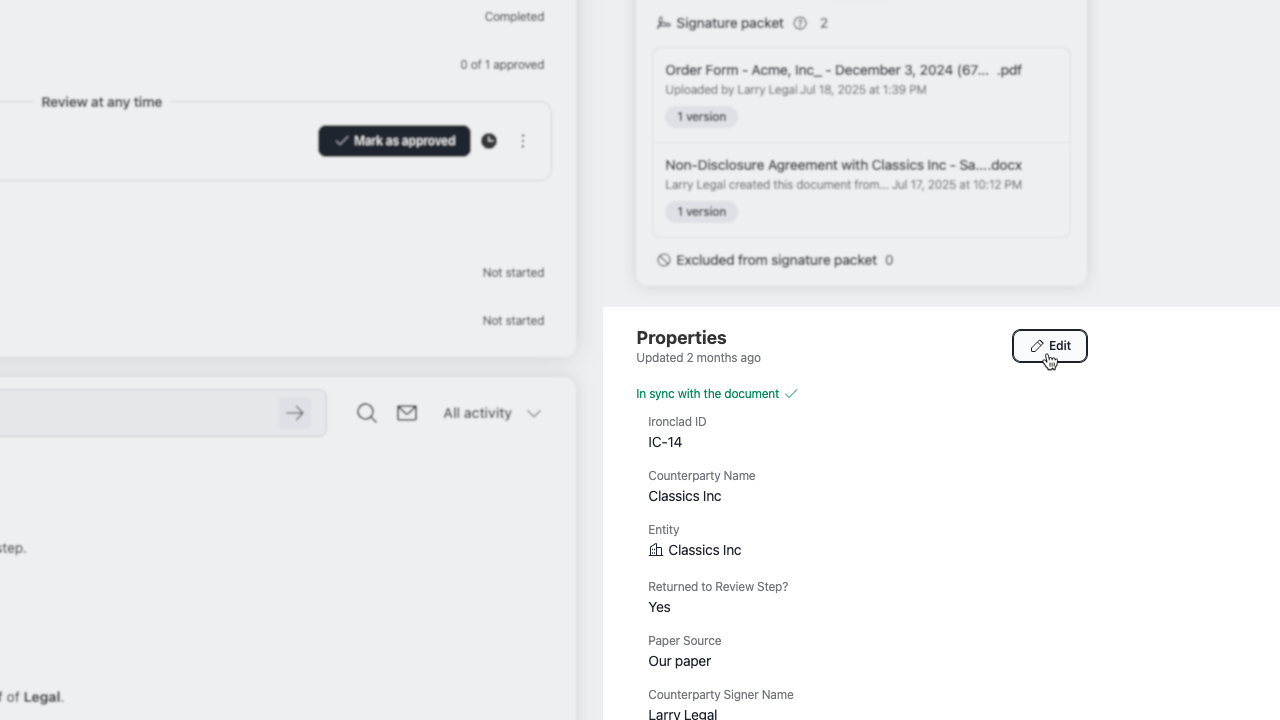The height and width of the screenshot is (720, 1280).
Task: Click the Edit properties pencil button
Action: click(x=1049, y=346)
